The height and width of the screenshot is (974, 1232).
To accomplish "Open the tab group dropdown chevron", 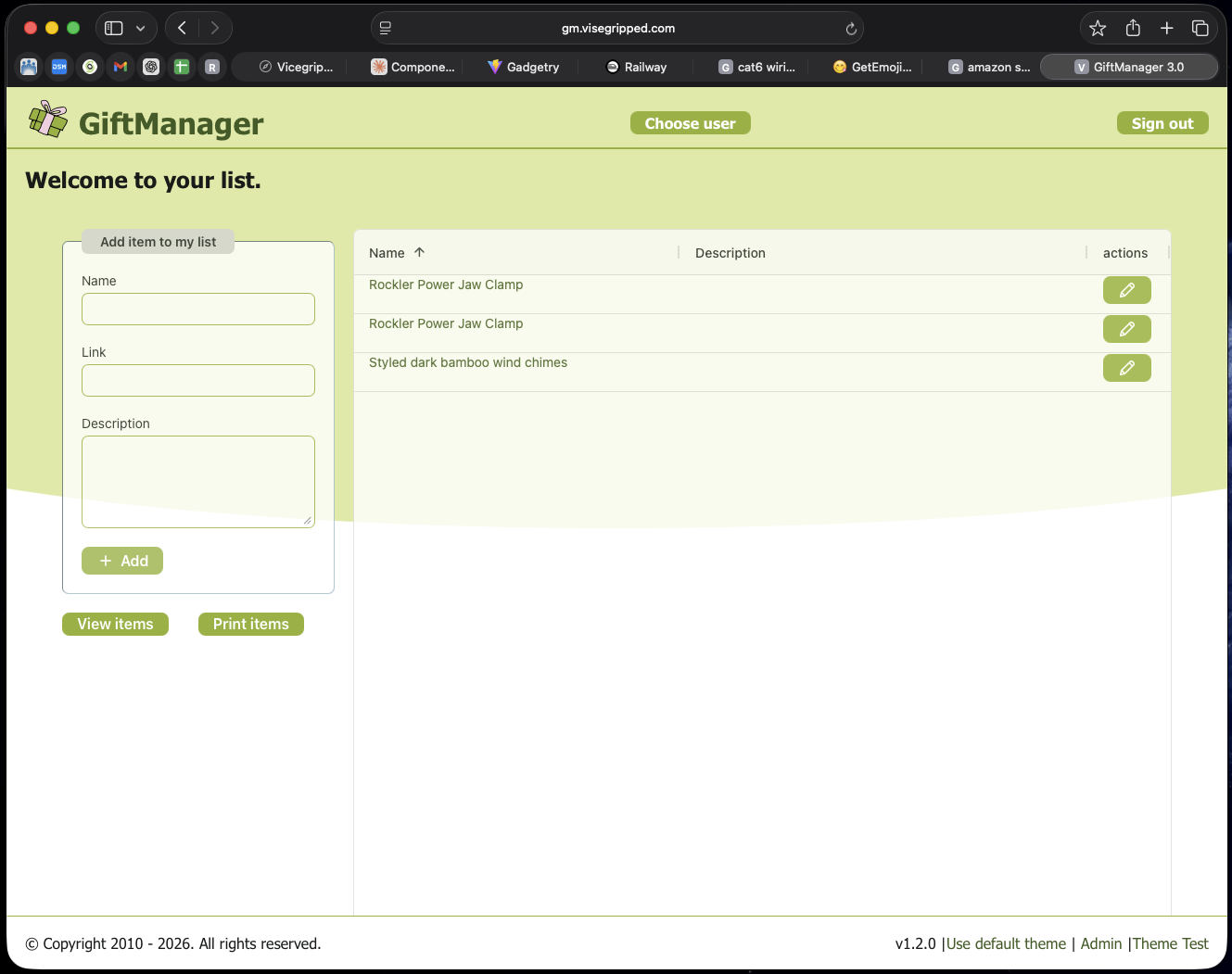I will (141, 29).
